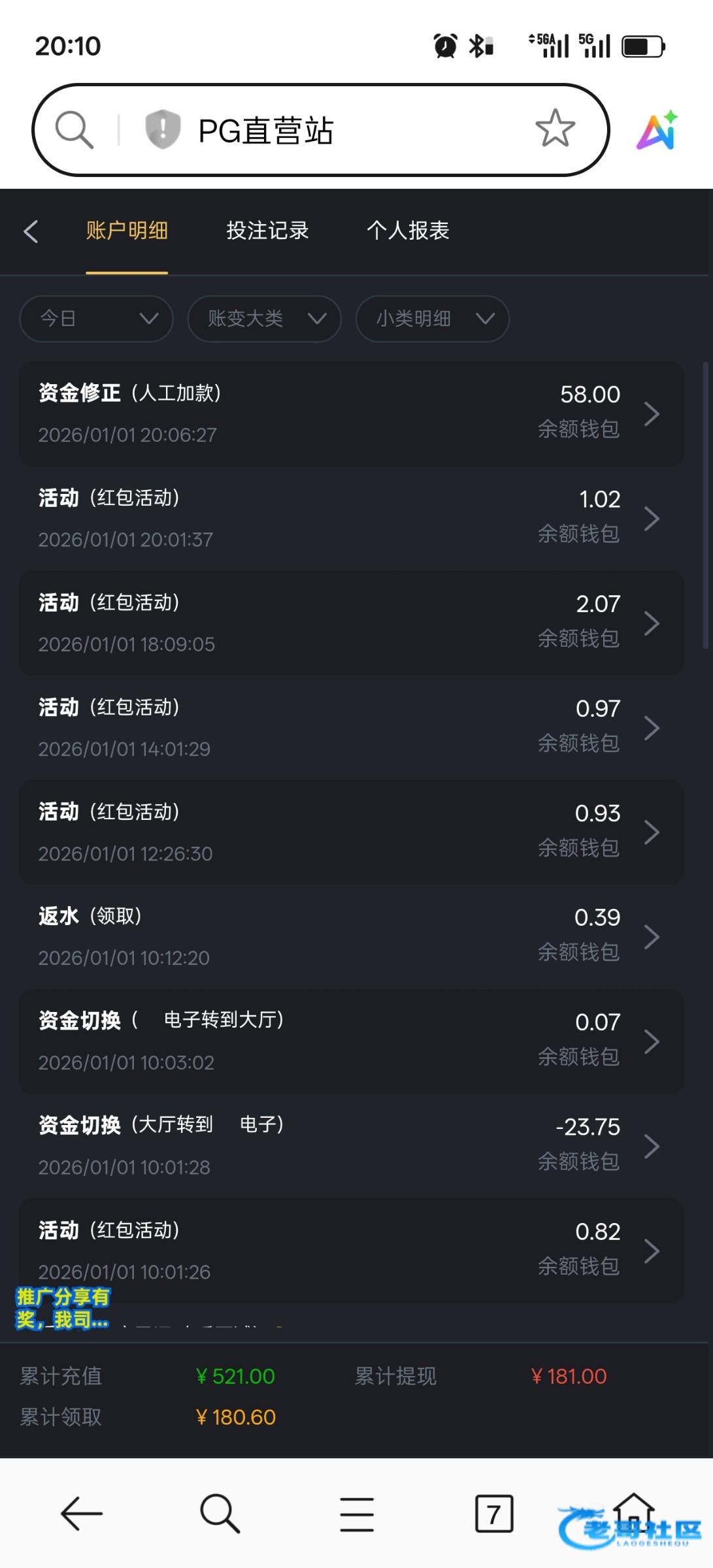The height and width of the screenshot is (1568, 713).
Task: Open the browser hamburger menu
Action: click(357, 1514)
